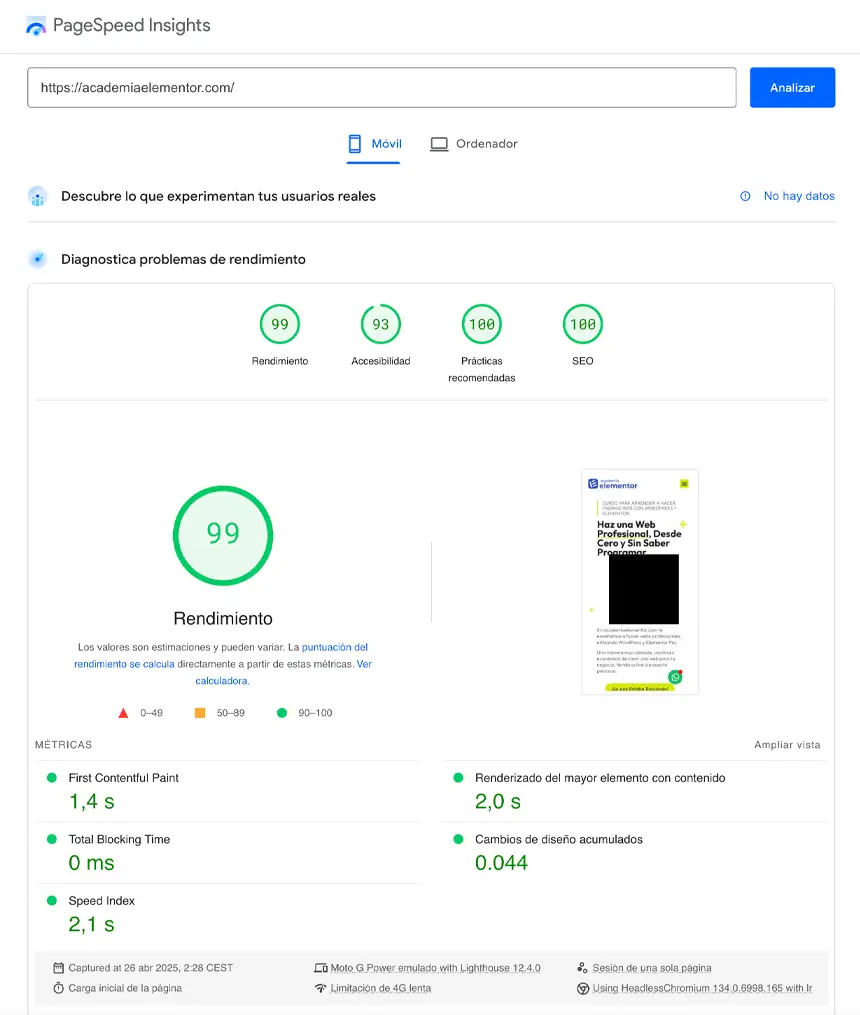Click green status dot beside Total Blocking Time
Image resolution: width=860 pixels, height=1015 pixels.
tap(52, 839)
